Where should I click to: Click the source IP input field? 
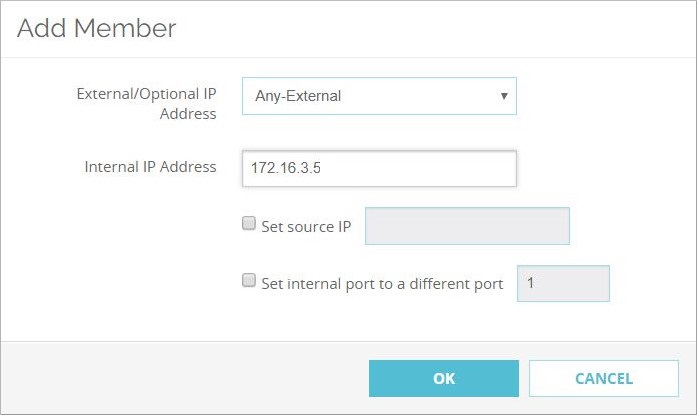point(467,226)
